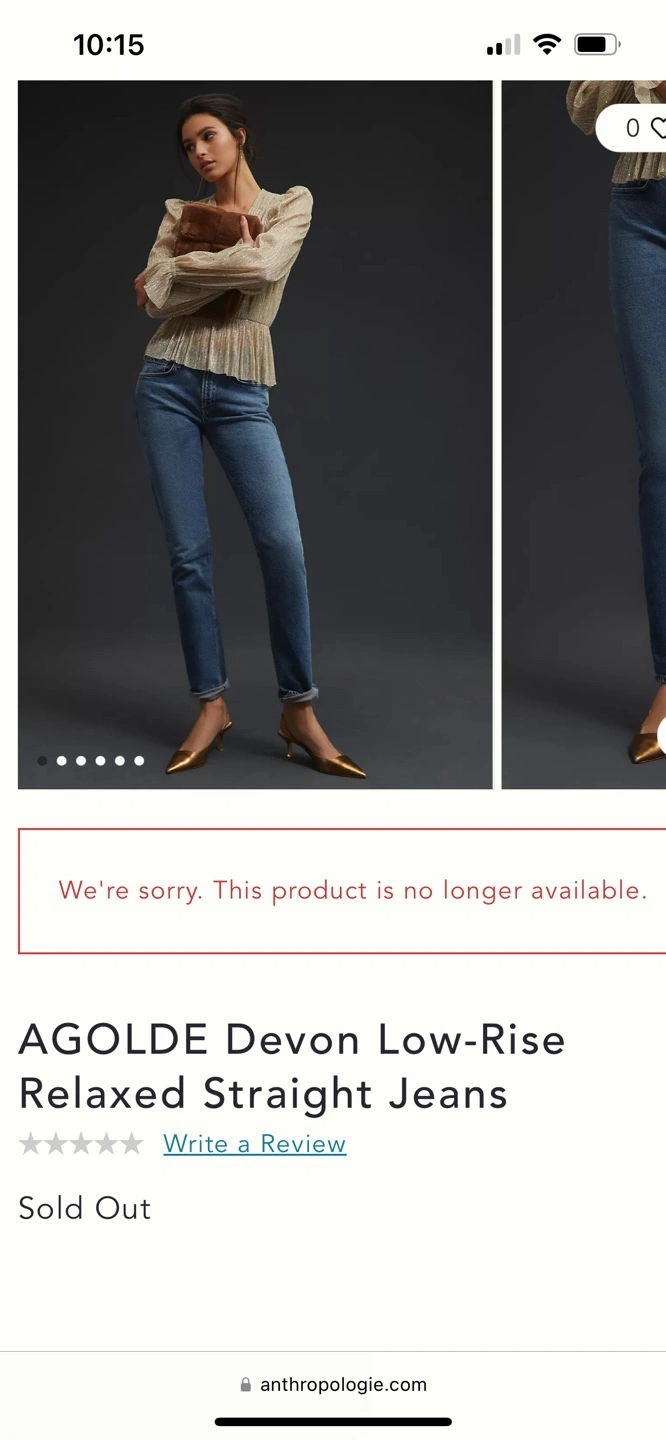Tap the product no longer available banner

coord(342,891)
